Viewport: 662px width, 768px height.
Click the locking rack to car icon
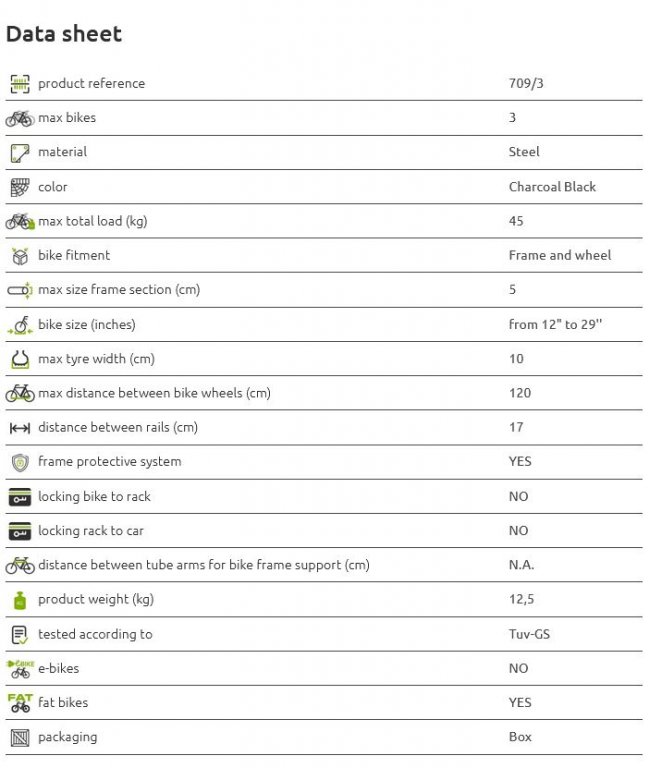20,531
